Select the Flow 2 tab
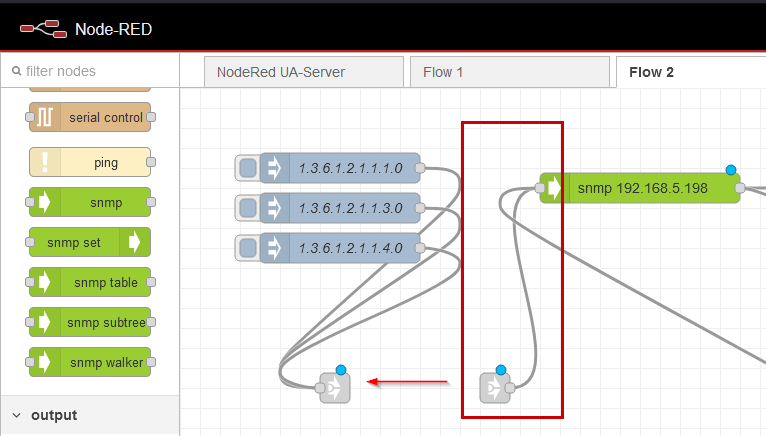Screen dimensions: 766x436 [x=691, y=72]
